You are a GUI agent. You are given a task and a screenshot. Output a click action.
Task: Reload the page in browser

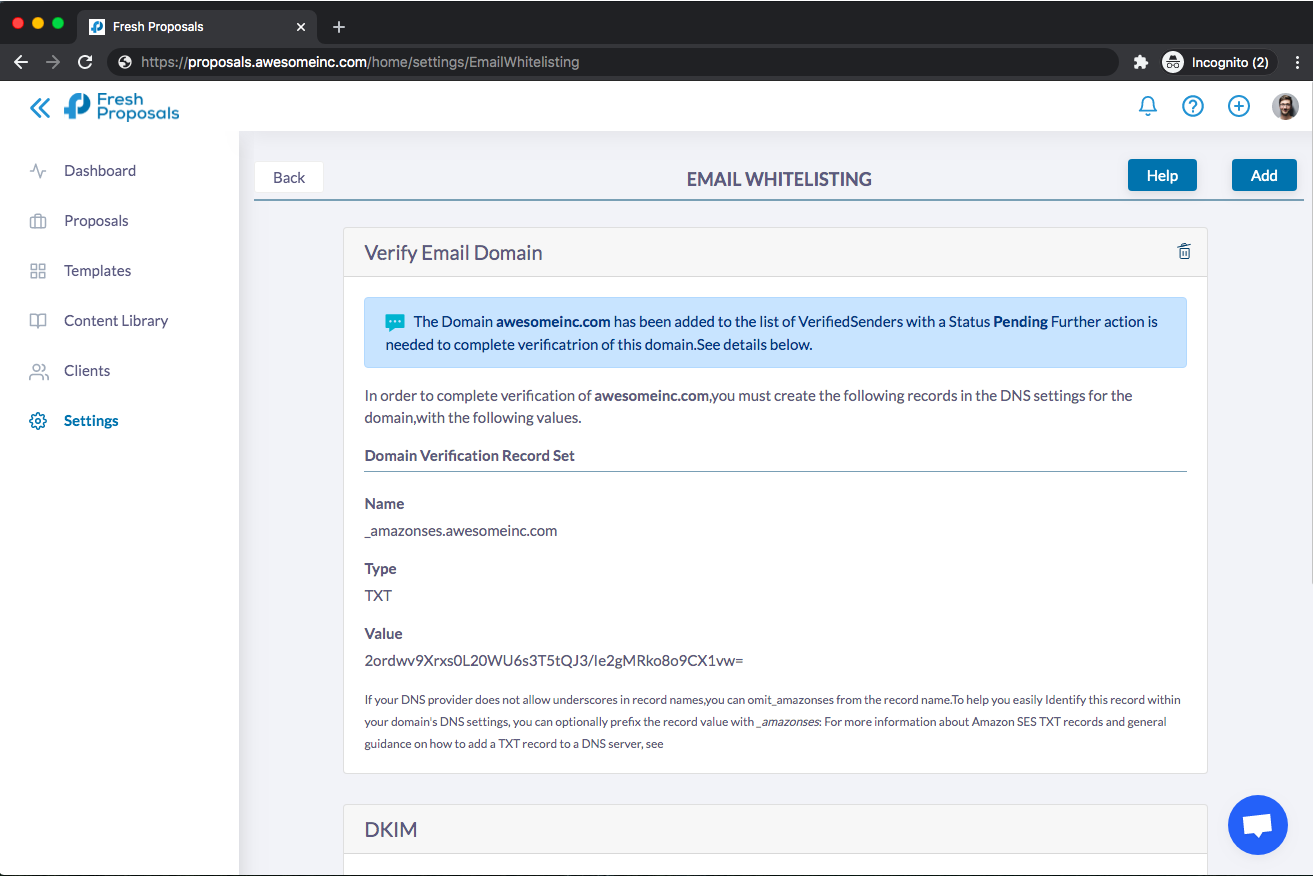85,62
